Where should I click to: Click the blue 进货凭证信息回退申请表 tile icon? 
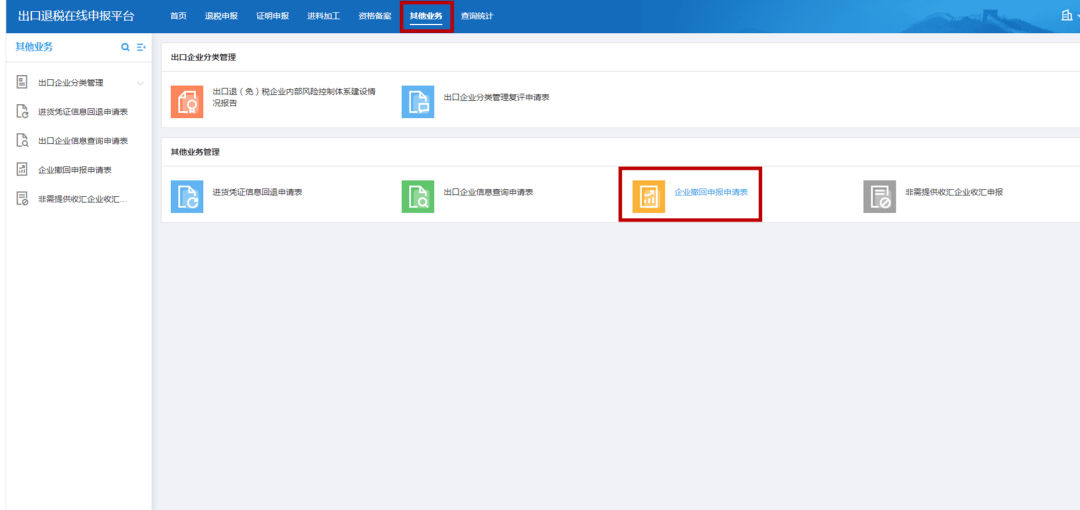point(187,196)
